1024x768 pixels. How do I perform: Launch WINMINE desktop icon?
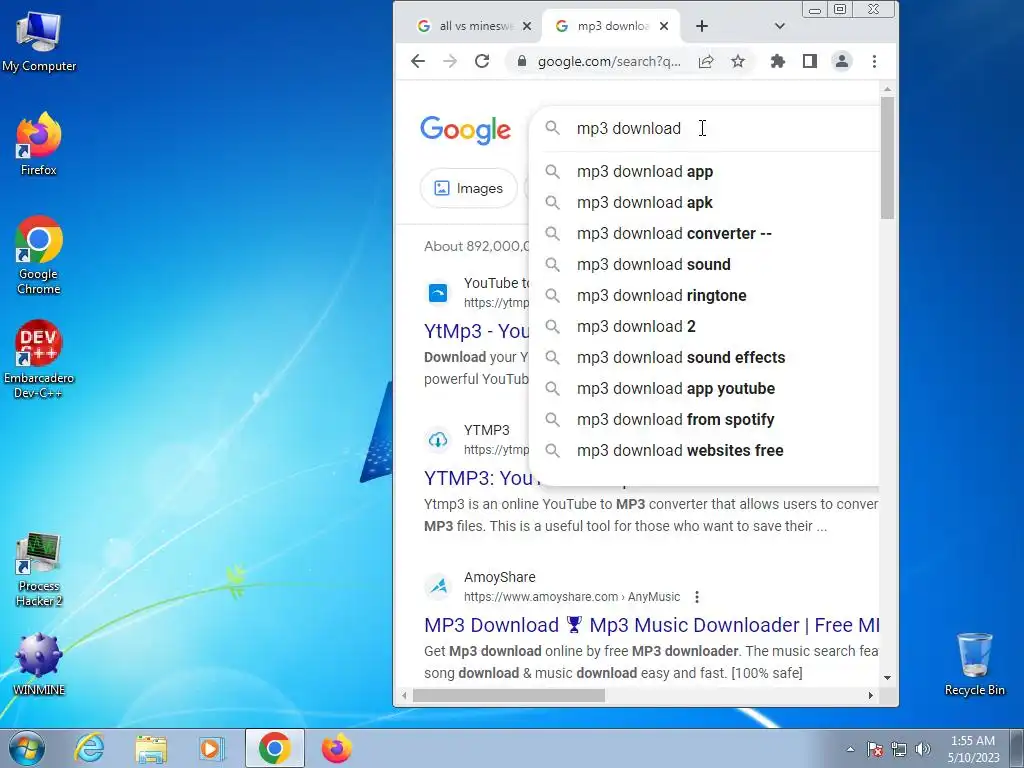tap(39, 664)
